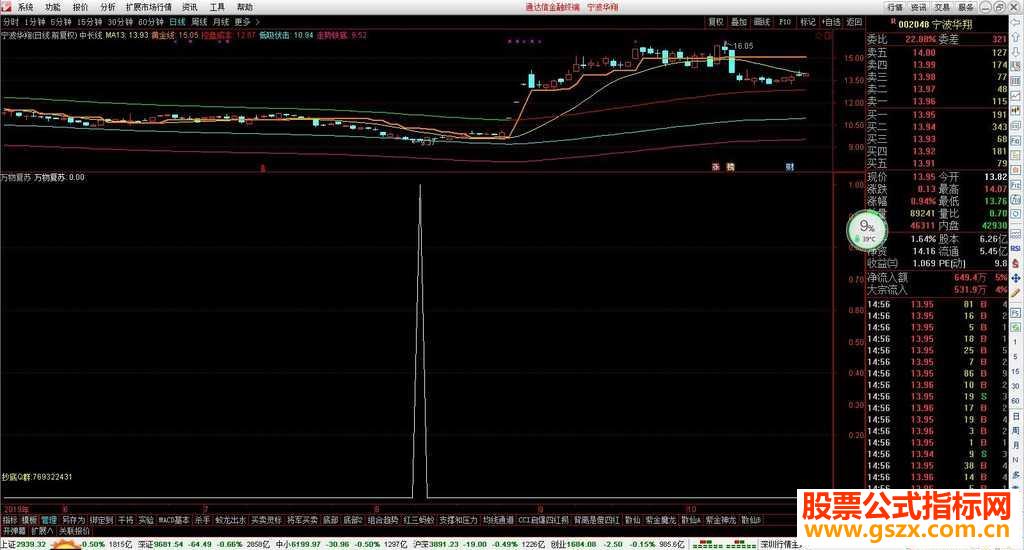Open the 行情 top-right tab
The width and height of the screenshot is (1024, 550).
coord(895,7)
